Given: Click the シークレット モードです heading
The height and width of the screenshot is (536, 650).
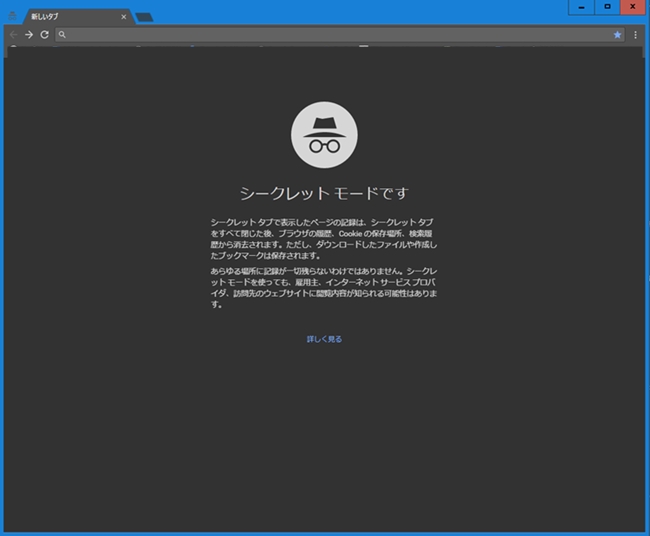Looking at the screenshot, I should (324, 193).
